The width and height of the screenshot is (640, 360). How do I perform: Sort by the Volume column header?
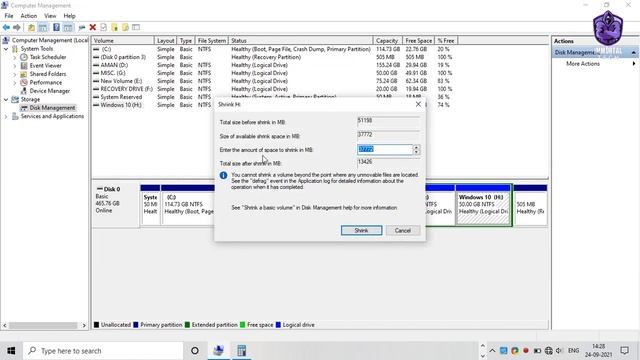[x=123, y=41]
